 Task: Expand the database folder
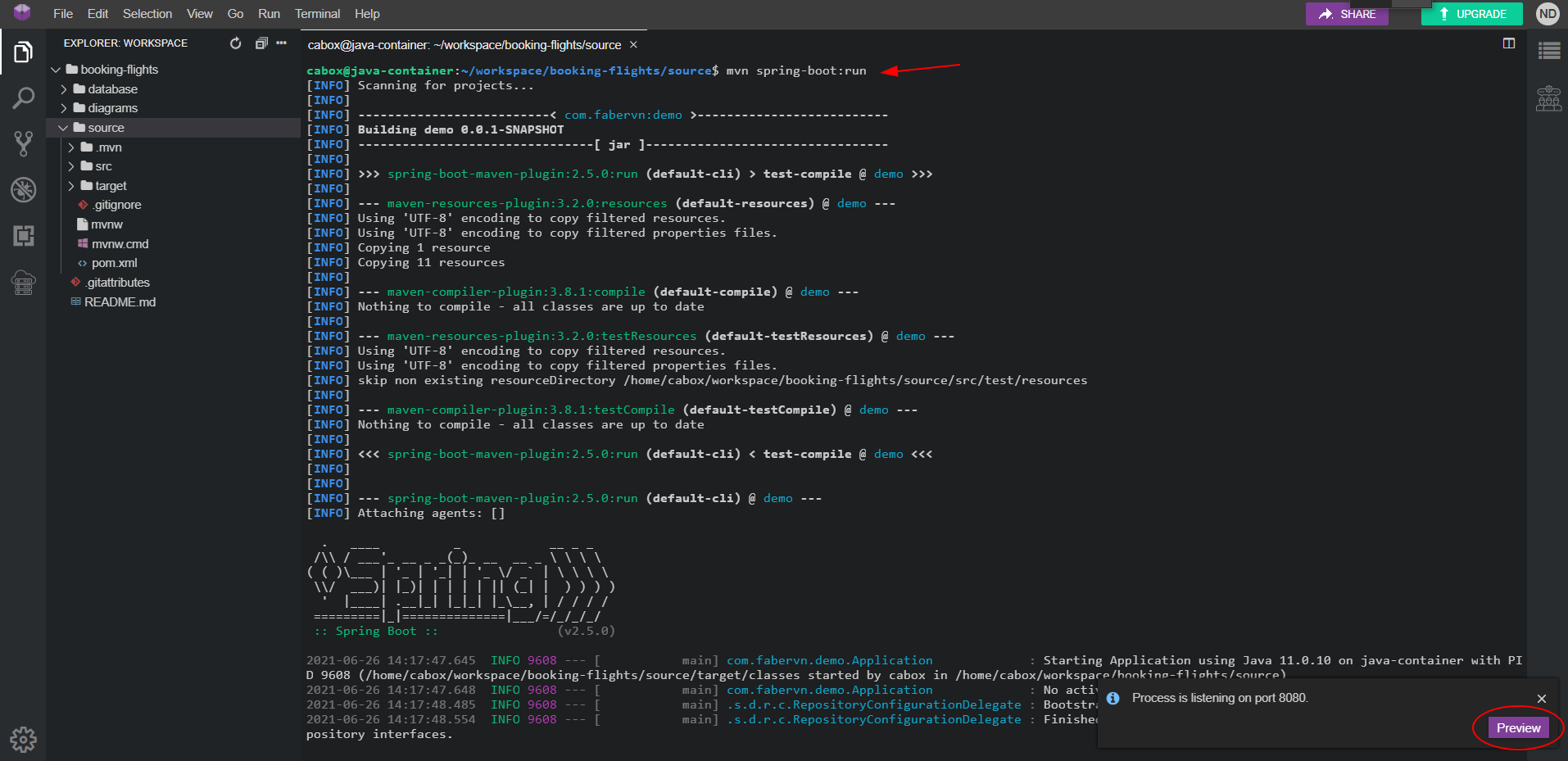(64, 89)
